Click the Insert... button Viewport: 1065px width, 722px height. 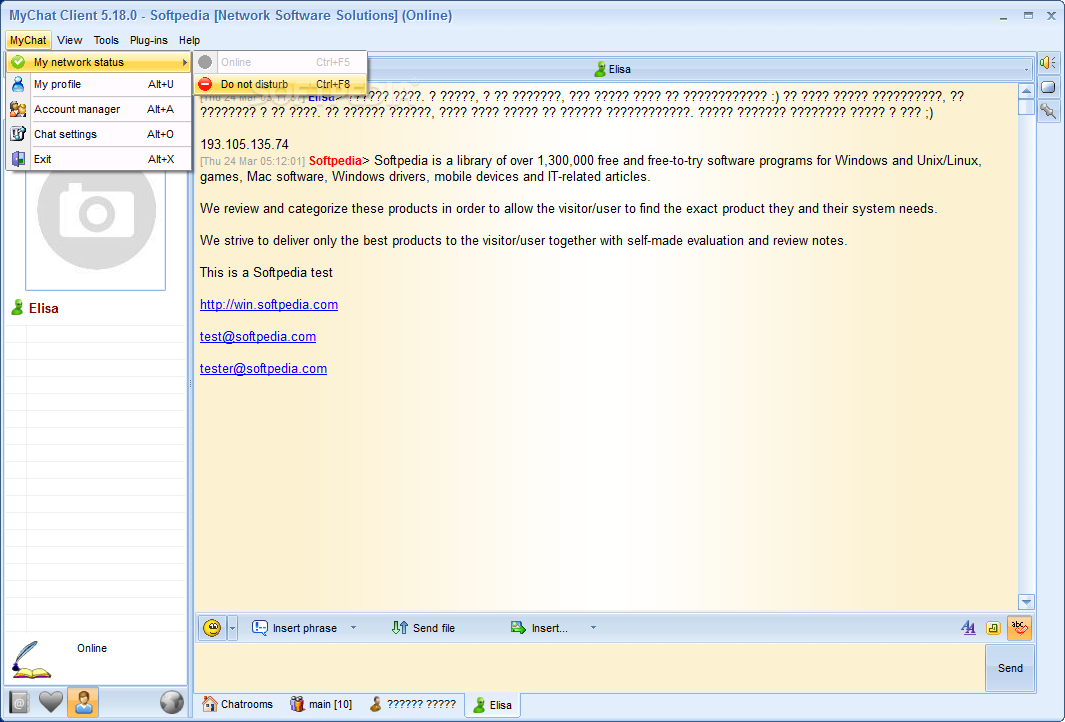point(539,628)
